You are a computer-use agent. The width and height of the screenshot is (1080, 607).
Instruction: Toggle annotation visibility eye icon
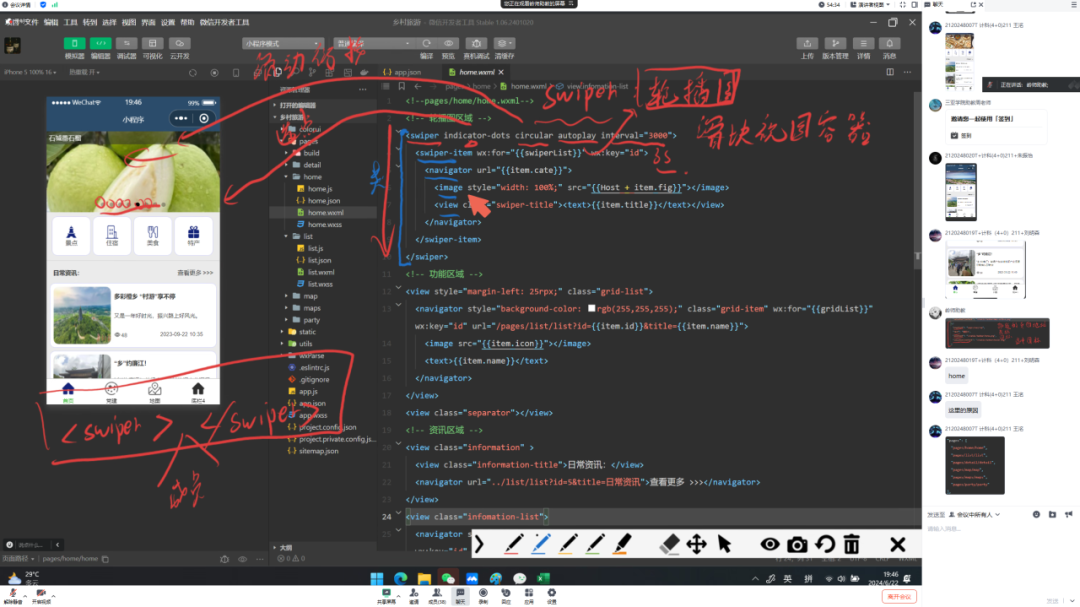tap(770, 544)
